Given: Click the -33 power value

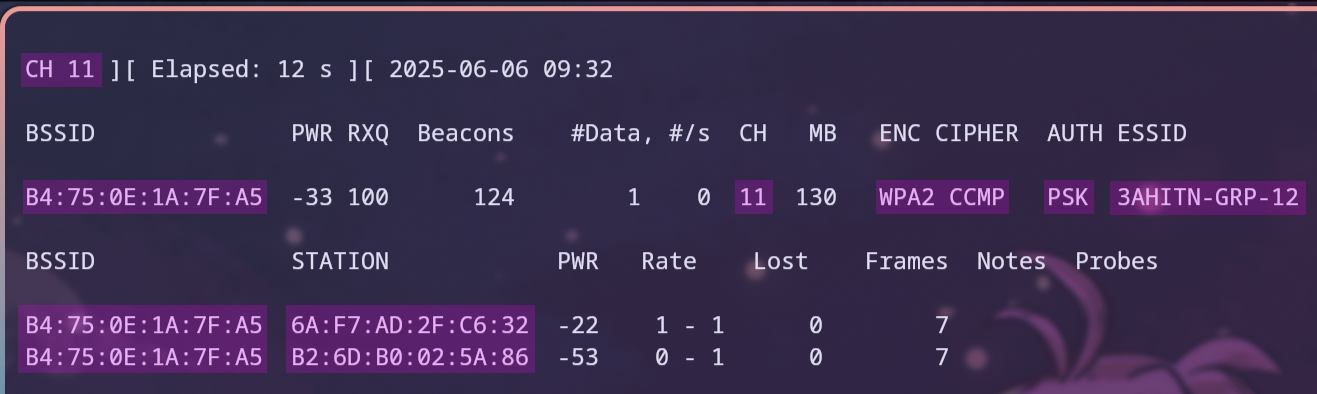Looking at the screenshot, I should pos(312,198).
